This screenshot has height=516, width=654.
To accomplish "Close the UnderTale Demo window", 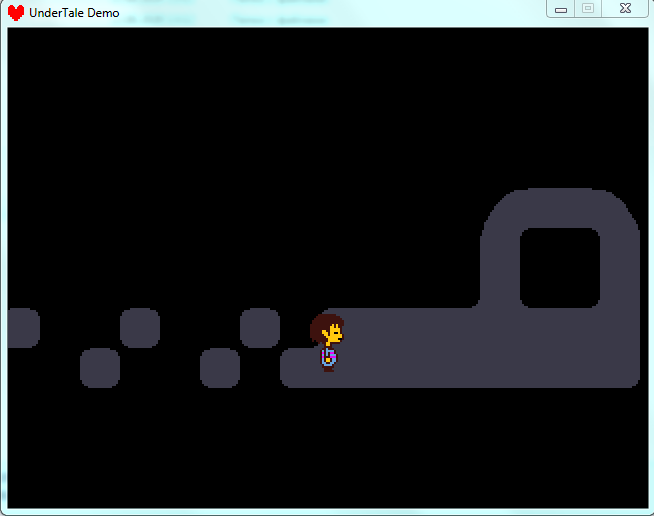I will (625, 8).
